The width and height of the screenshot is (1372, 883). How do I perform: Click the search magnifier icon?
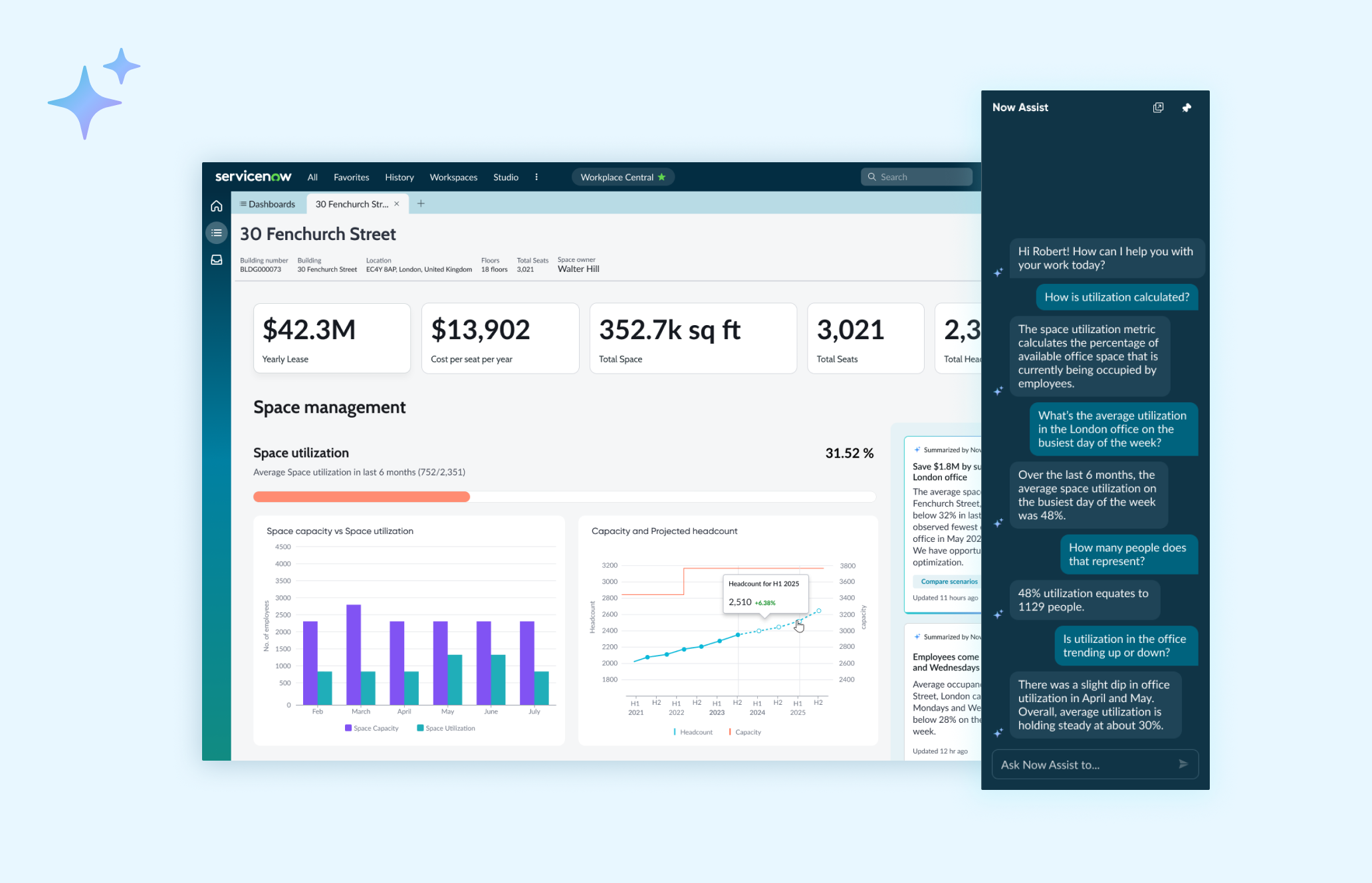872,176
